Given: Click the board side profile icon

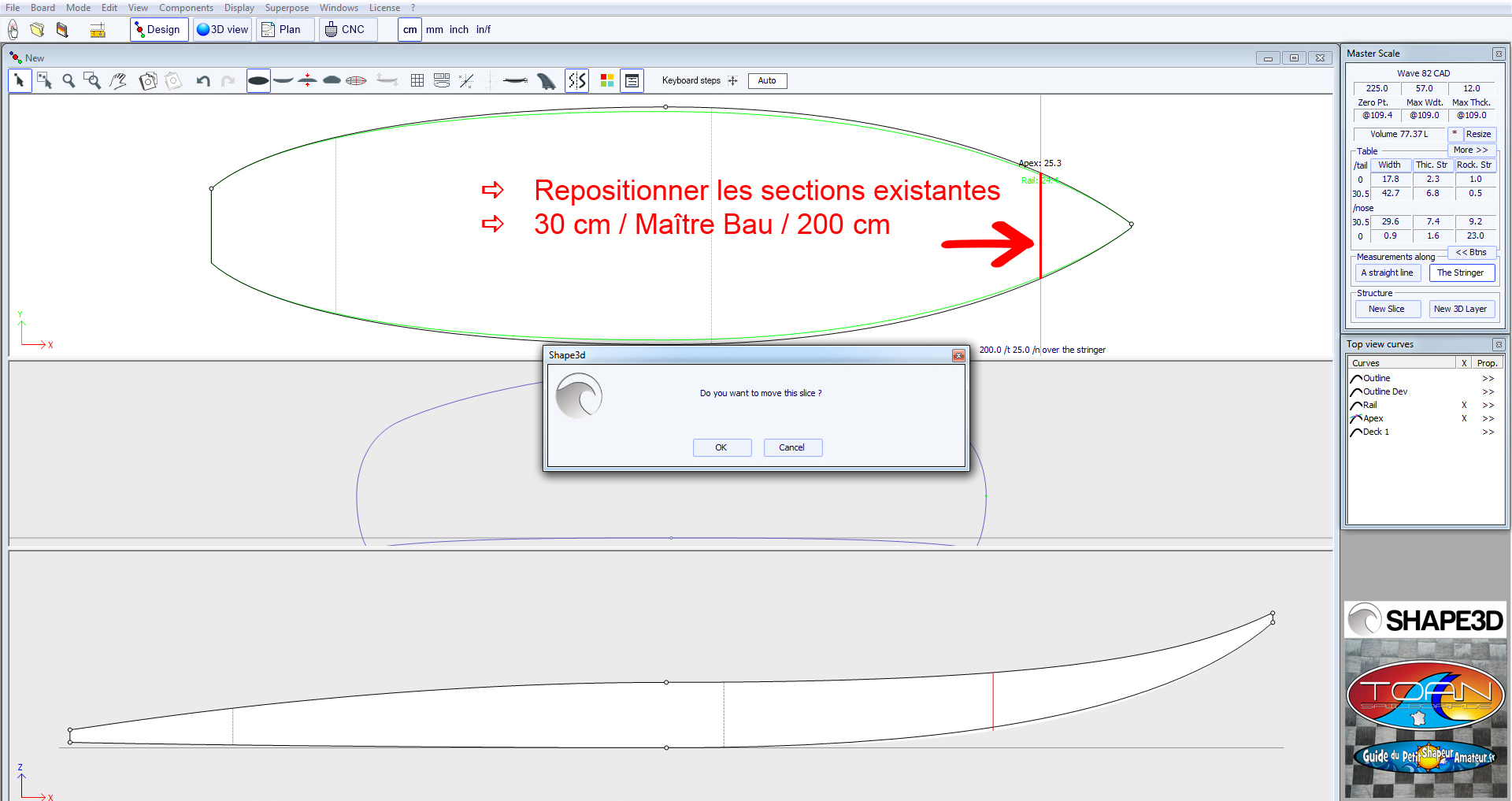Looking at the screenshot, I should [x=515, y=80].
